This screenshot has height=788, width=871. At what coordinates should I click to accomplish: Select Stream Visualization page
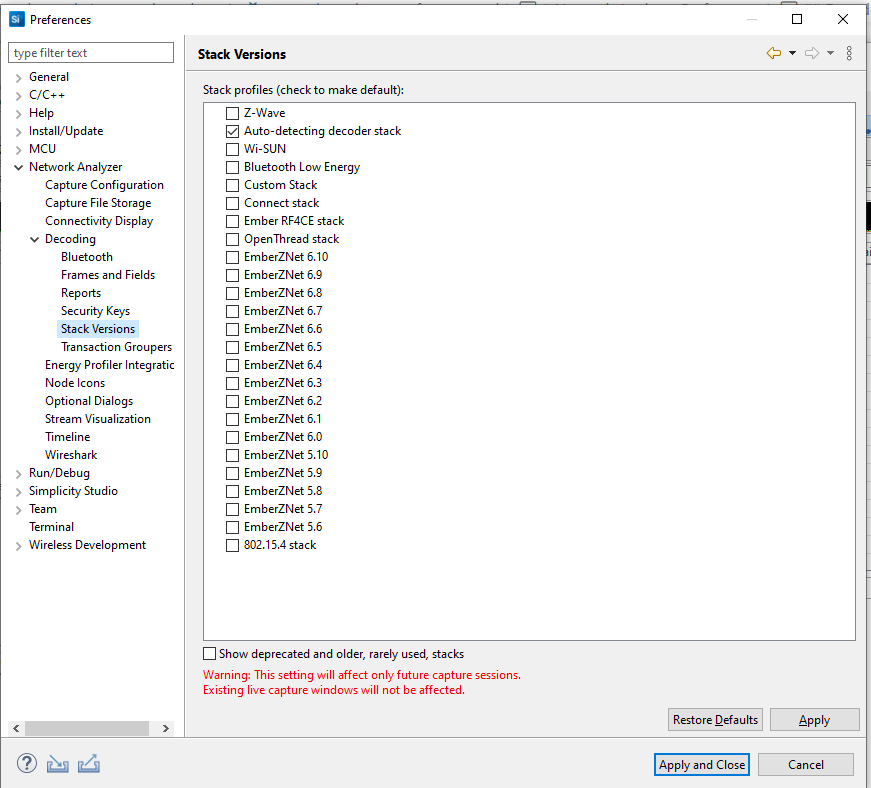coord(98,419)
